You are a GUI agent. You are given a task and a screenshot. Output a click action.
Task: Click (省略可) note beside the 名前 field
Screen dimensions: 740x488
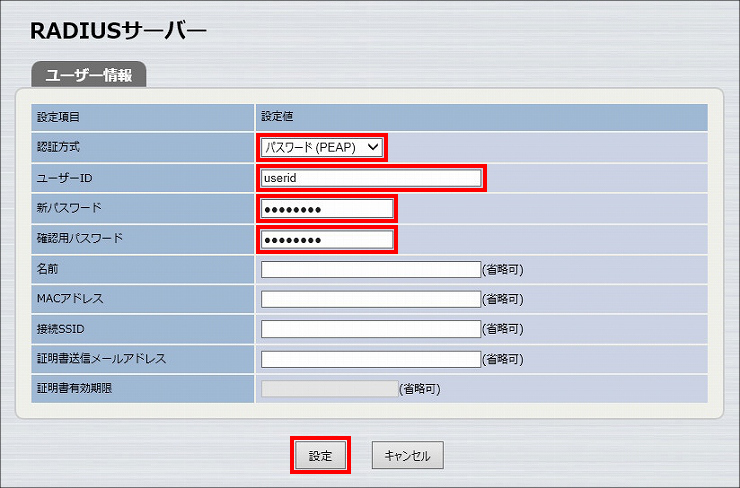click(x=503, y=270)
